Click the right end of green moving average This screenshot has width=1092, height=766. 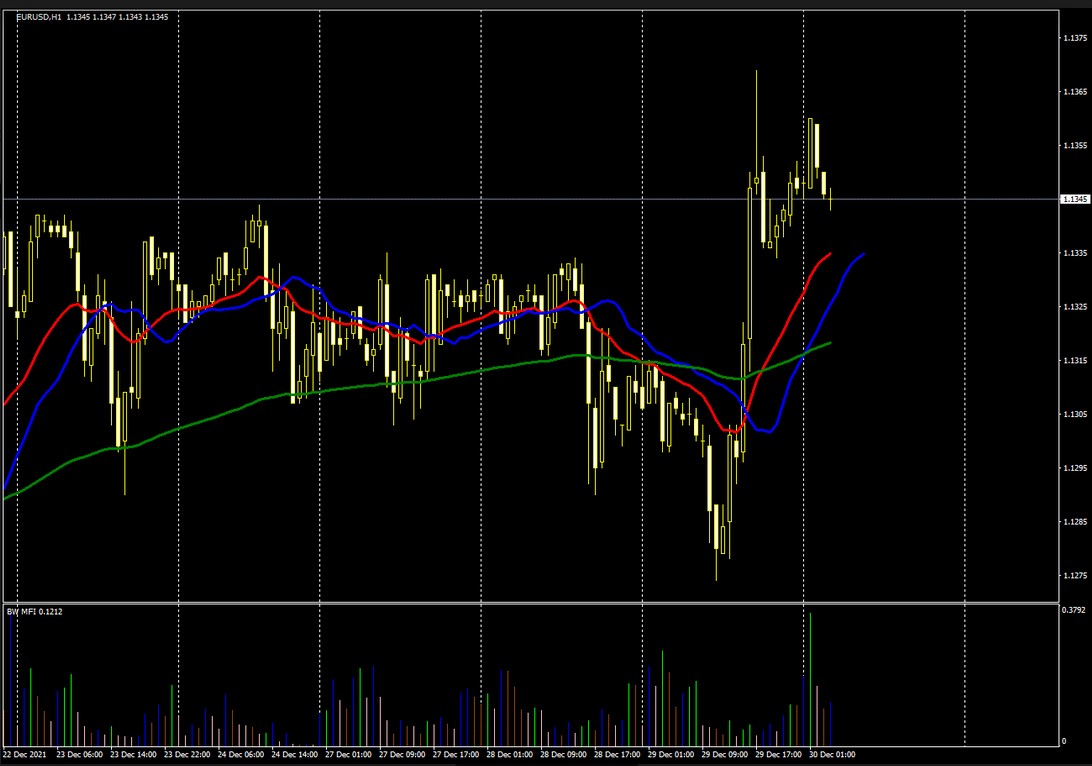pos(829,343)
